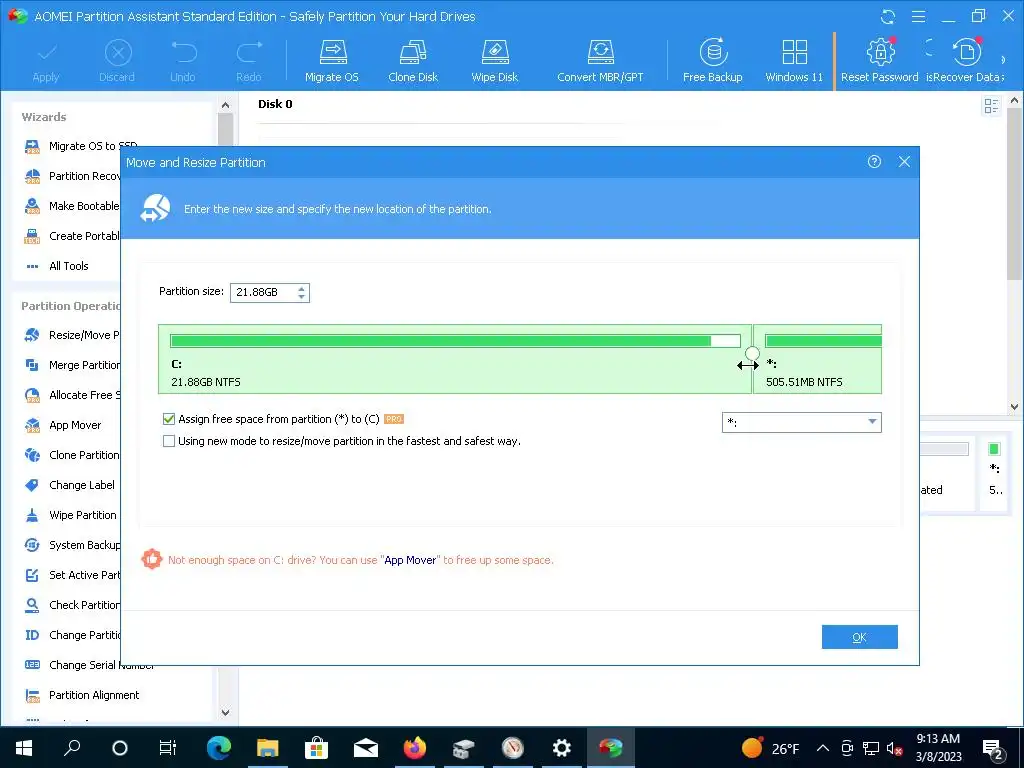Screen dimensions: 1024x768
Task: Uncheck Assign free space from partition checkbox
Action: point(168,419)
